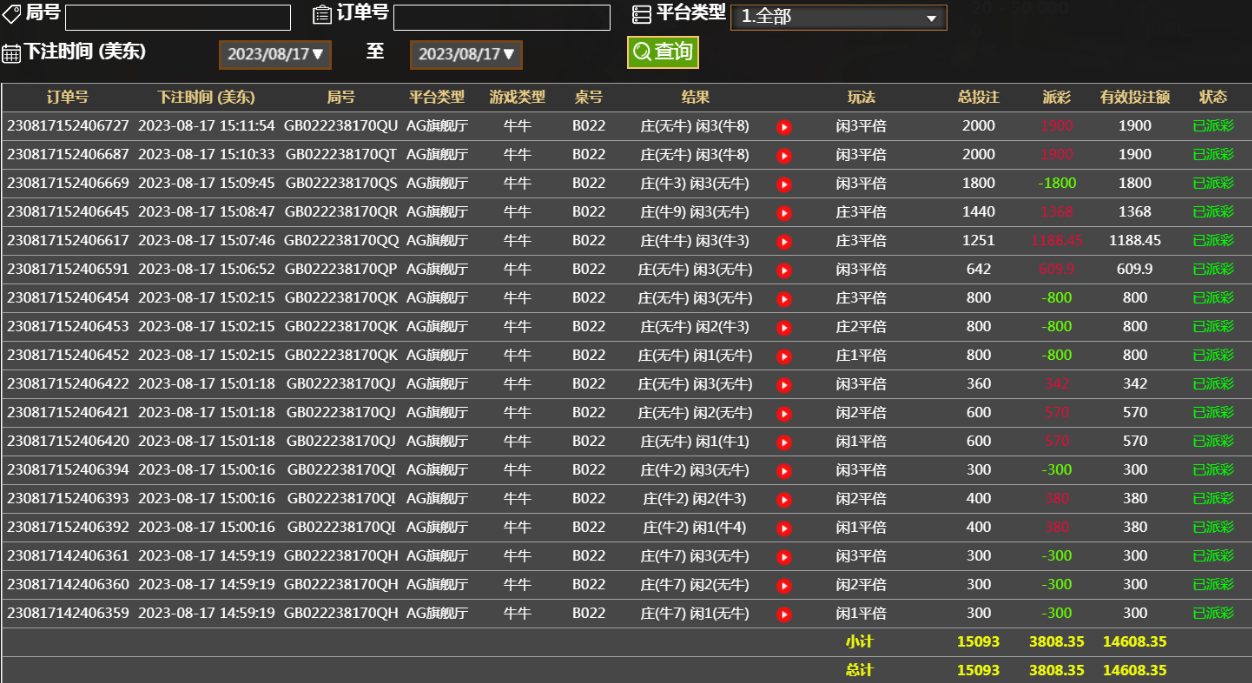Play video replay for order 230817152406617
Image resolution: width=1252 pixels, height=683 pixels.
[784, 242]
